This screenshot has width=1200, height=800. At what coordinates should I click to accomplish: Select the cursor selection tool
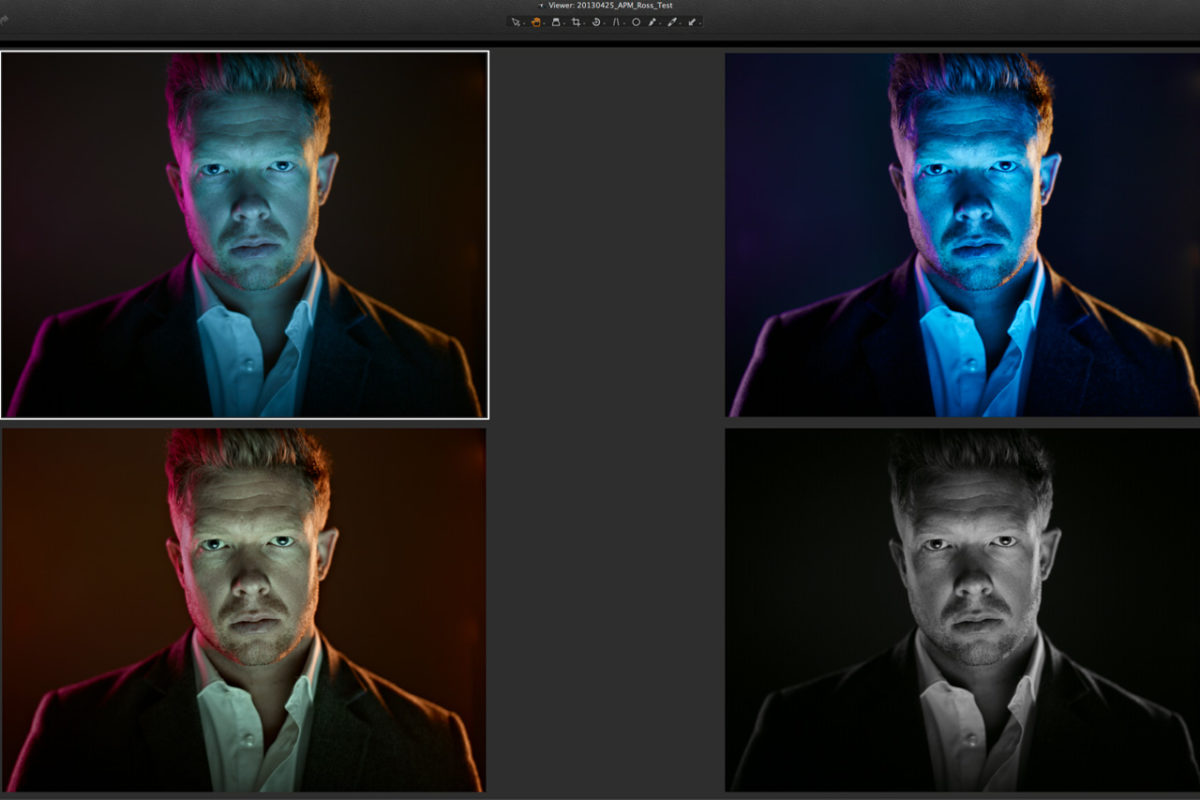(515, 23)
